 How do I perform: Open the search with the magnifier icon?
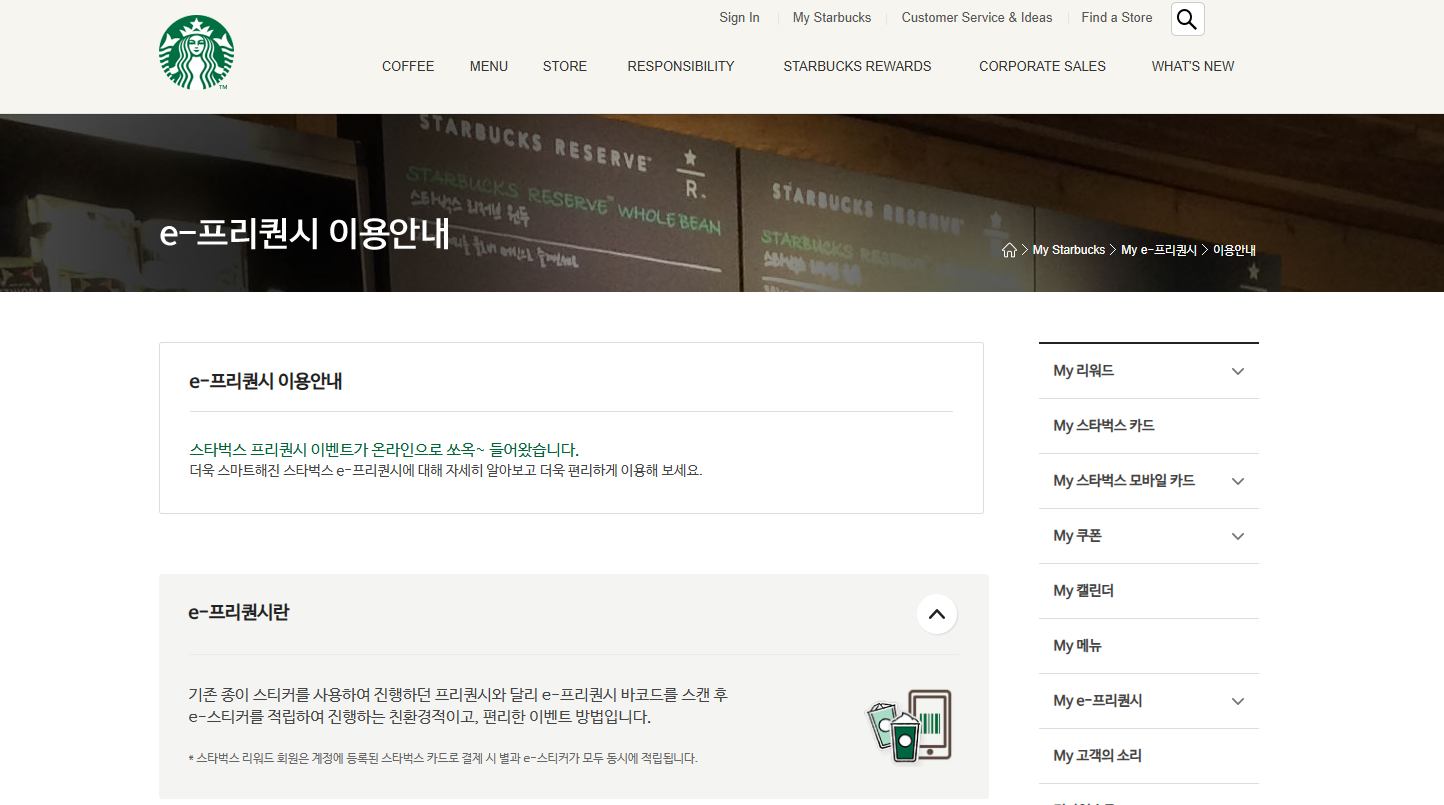1187,18
